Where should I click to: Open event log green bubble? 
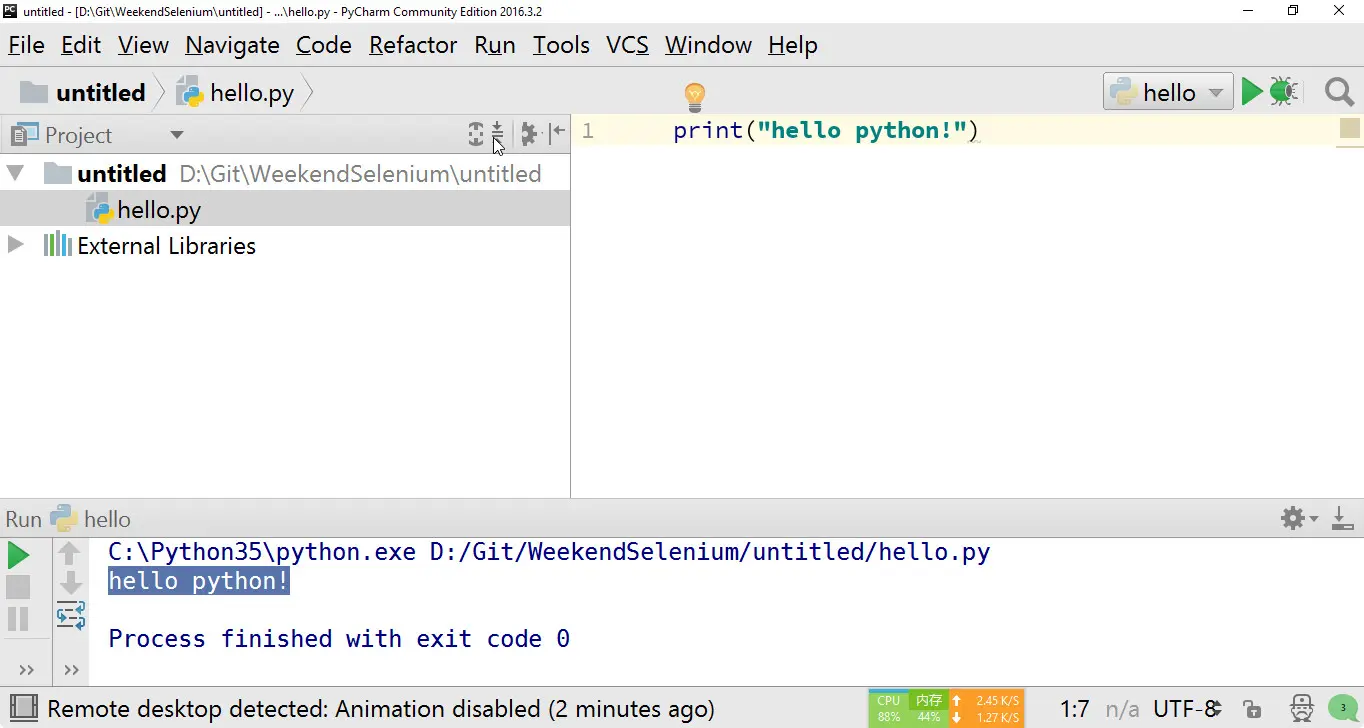[x=1343, y=708]
